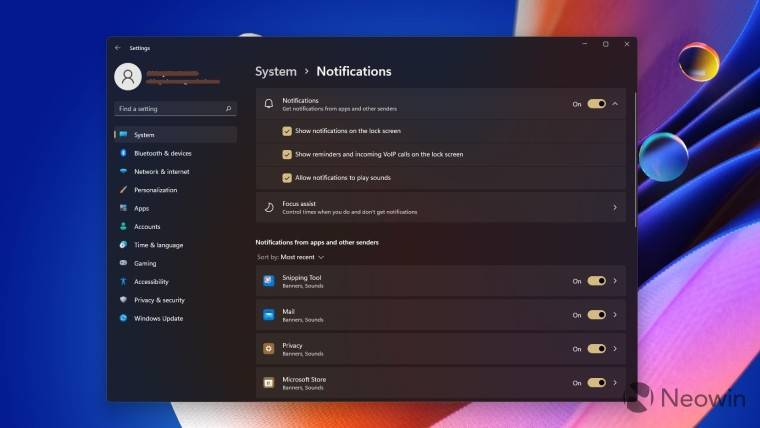This screenshot has width=760, height=428.
Task: Open Accessibility settings label
Action: coord(151,282)
